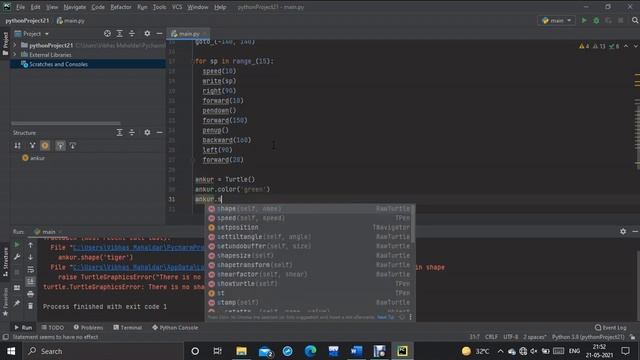This screenshot has width=640, height=360.
Task: Pick shapesize completion suggestion
Action: coord(310,256)
